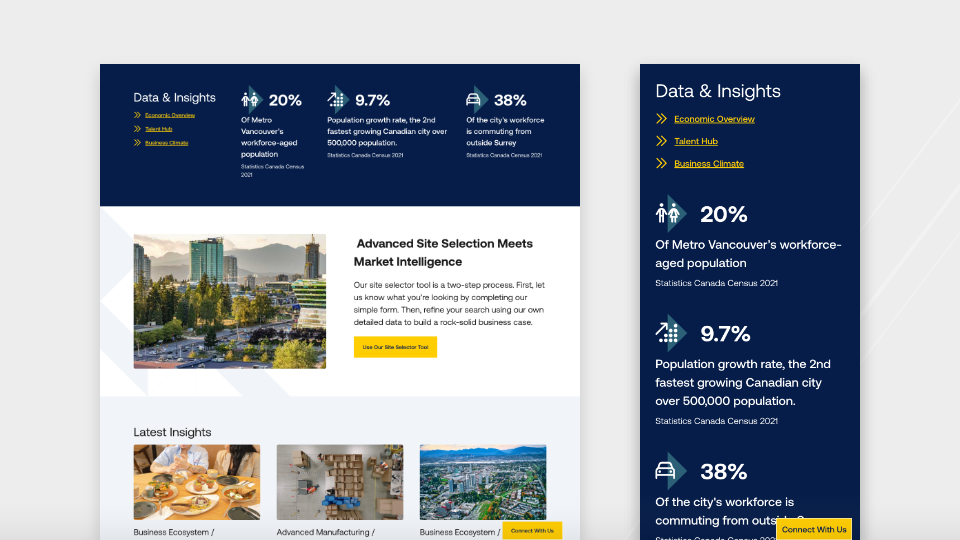Screen dimensions: 960x540
Task: Click car icon beside 38% in mobile mockup
Action: click(x=669, y=471)
